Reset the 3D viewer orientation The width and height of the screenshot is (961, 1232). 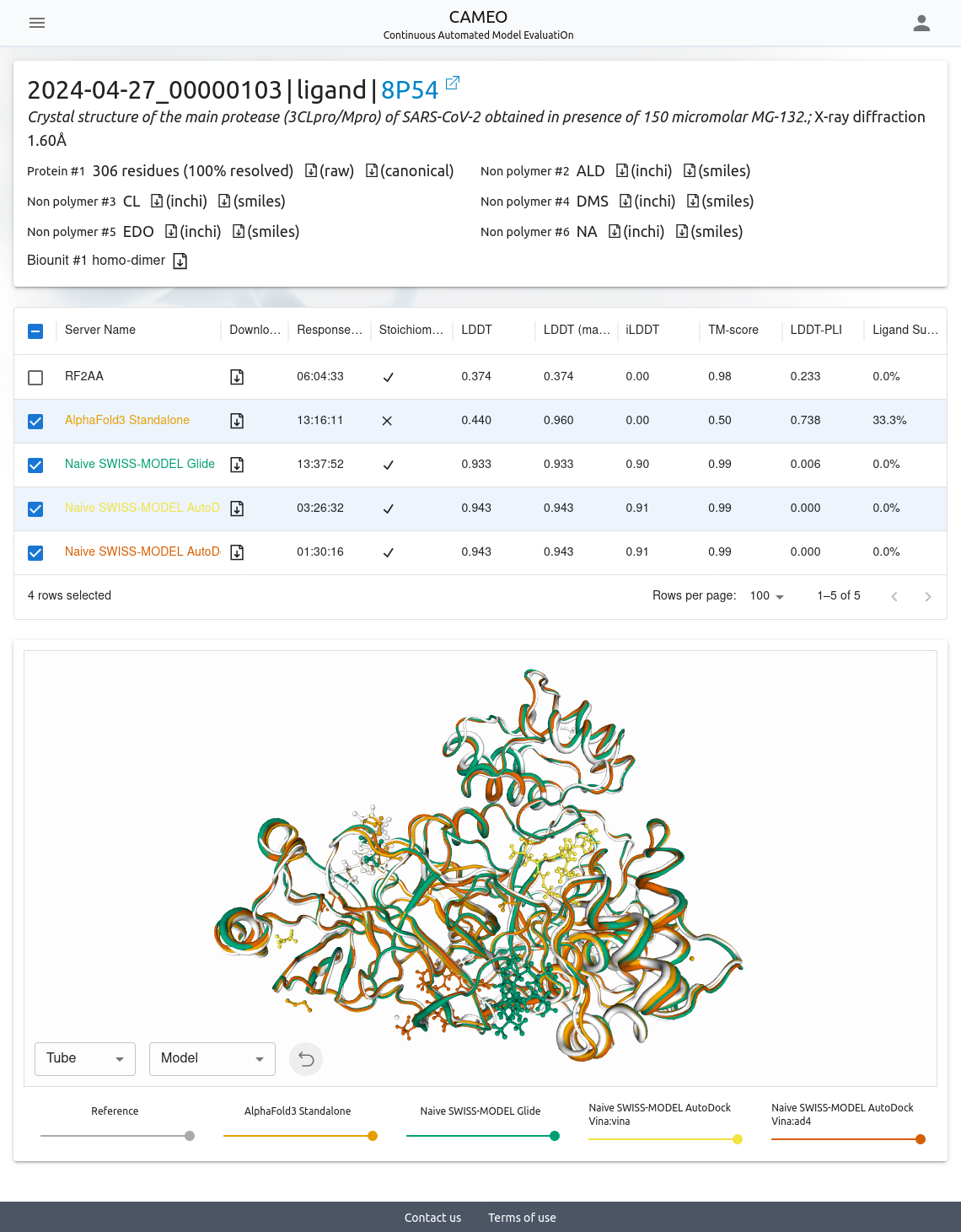coord(306,1059)
